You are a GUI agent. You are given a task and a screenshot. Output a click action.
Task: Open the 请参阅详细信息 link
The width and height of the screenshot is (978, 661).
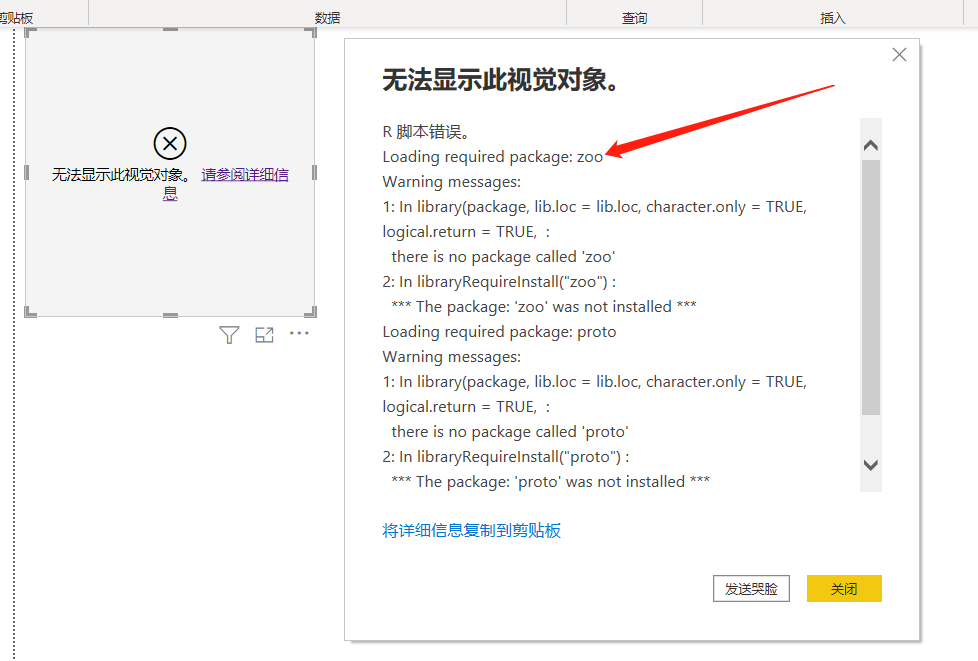click(244, 175)
